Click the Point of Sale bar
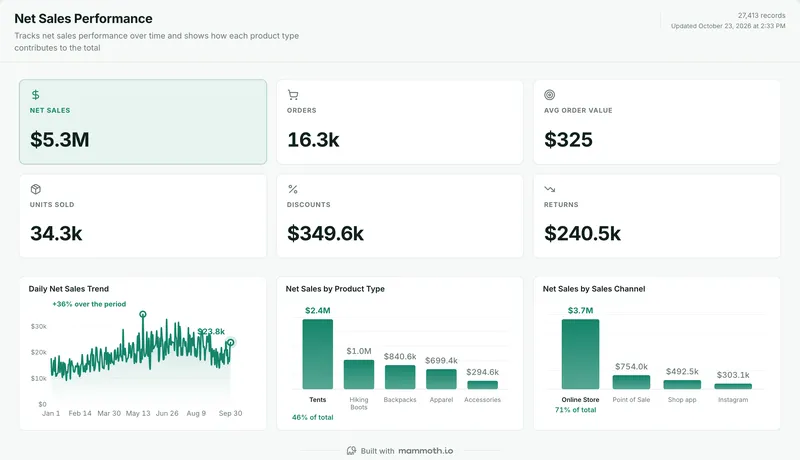 pyautogui.click(x=632, y=382)
